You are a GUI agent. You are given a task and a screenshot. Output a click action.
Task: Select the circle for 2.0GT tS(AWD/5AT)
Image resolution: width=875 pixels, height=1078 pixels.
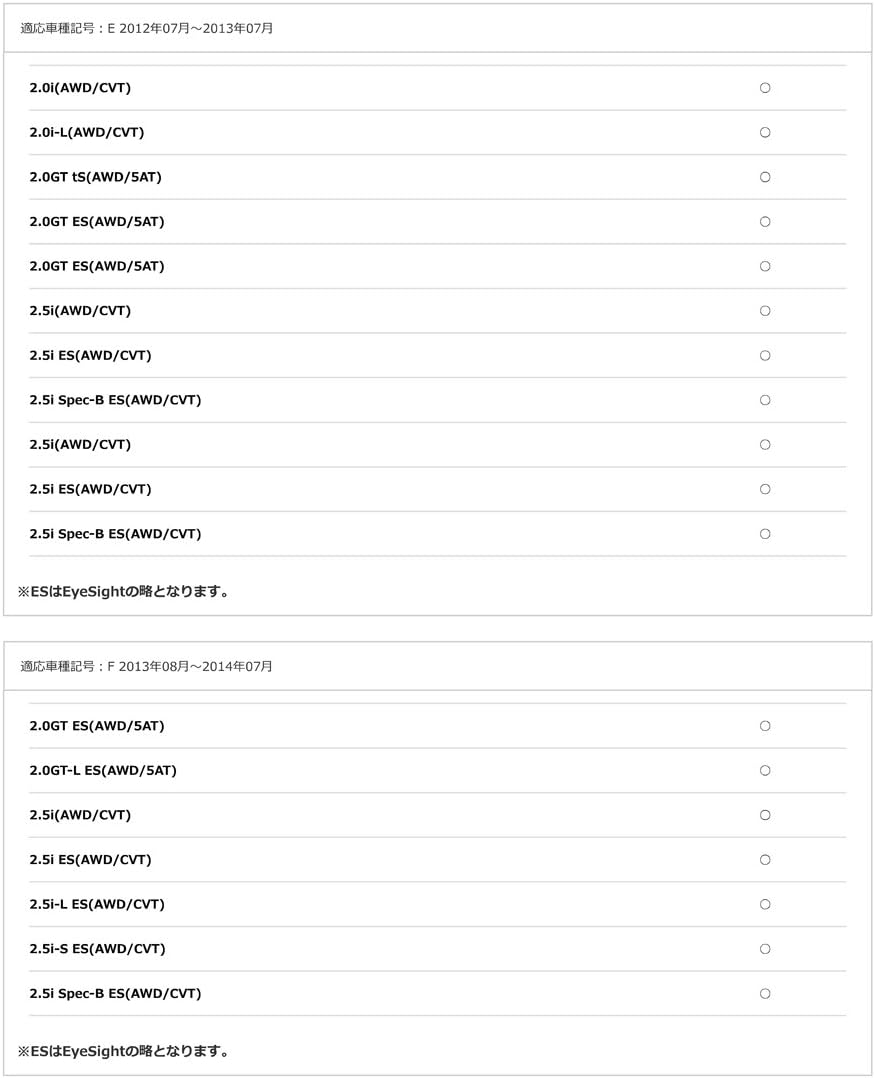(765, 177)
